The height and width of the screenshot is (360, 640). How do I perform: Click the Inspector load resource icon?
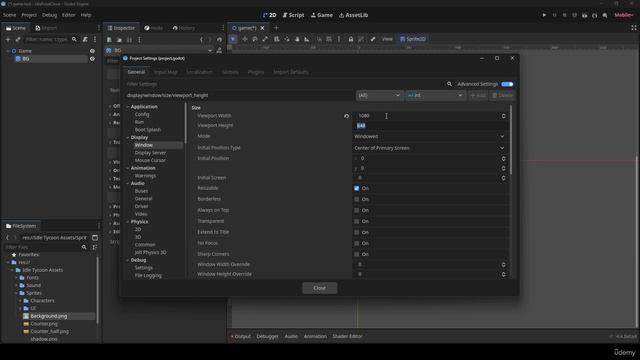(119, 40)
